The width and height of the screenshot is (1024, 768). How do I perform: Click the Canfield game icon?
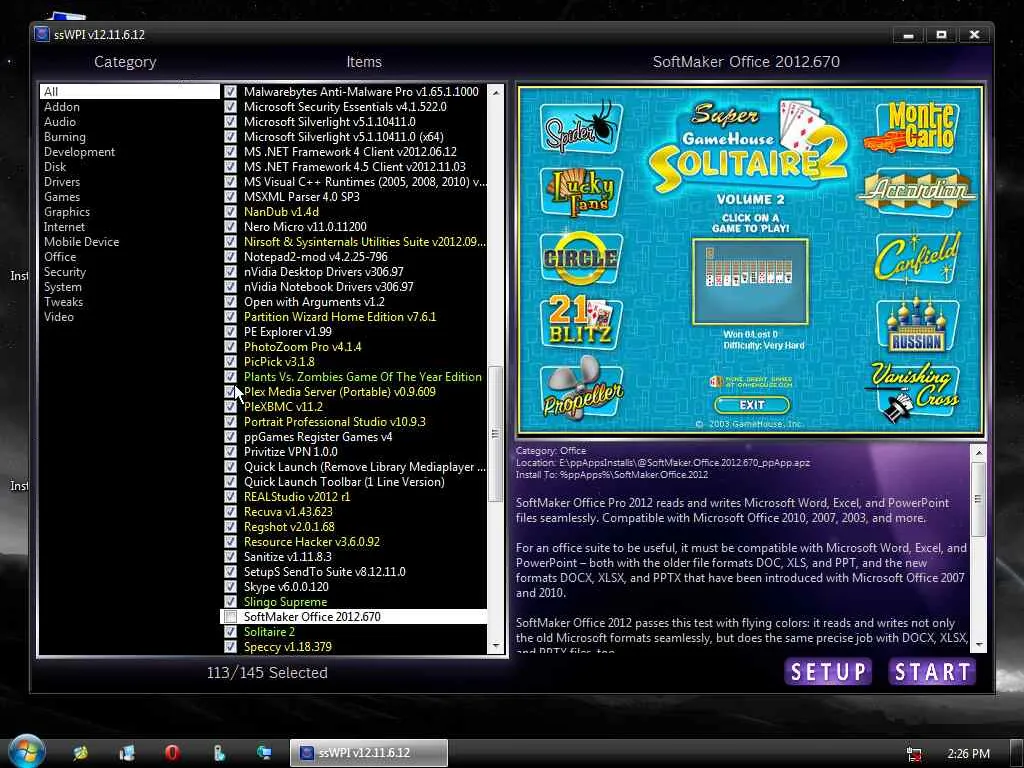917,259
